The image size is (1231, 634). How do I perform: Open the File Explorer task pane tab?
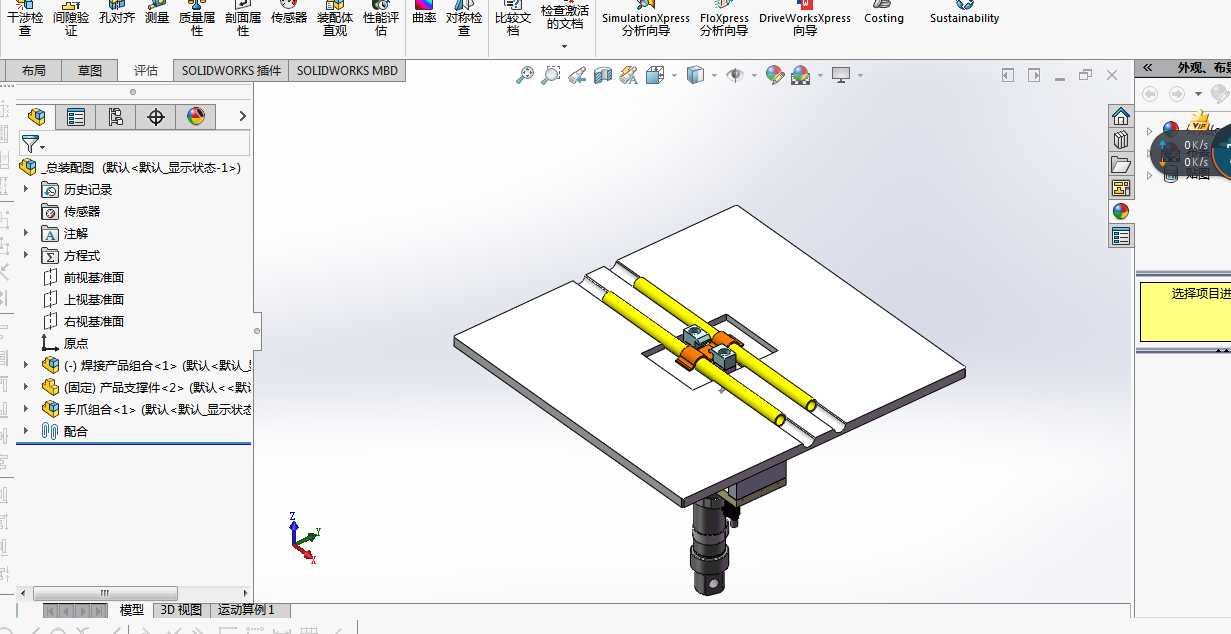point(1121,164)
